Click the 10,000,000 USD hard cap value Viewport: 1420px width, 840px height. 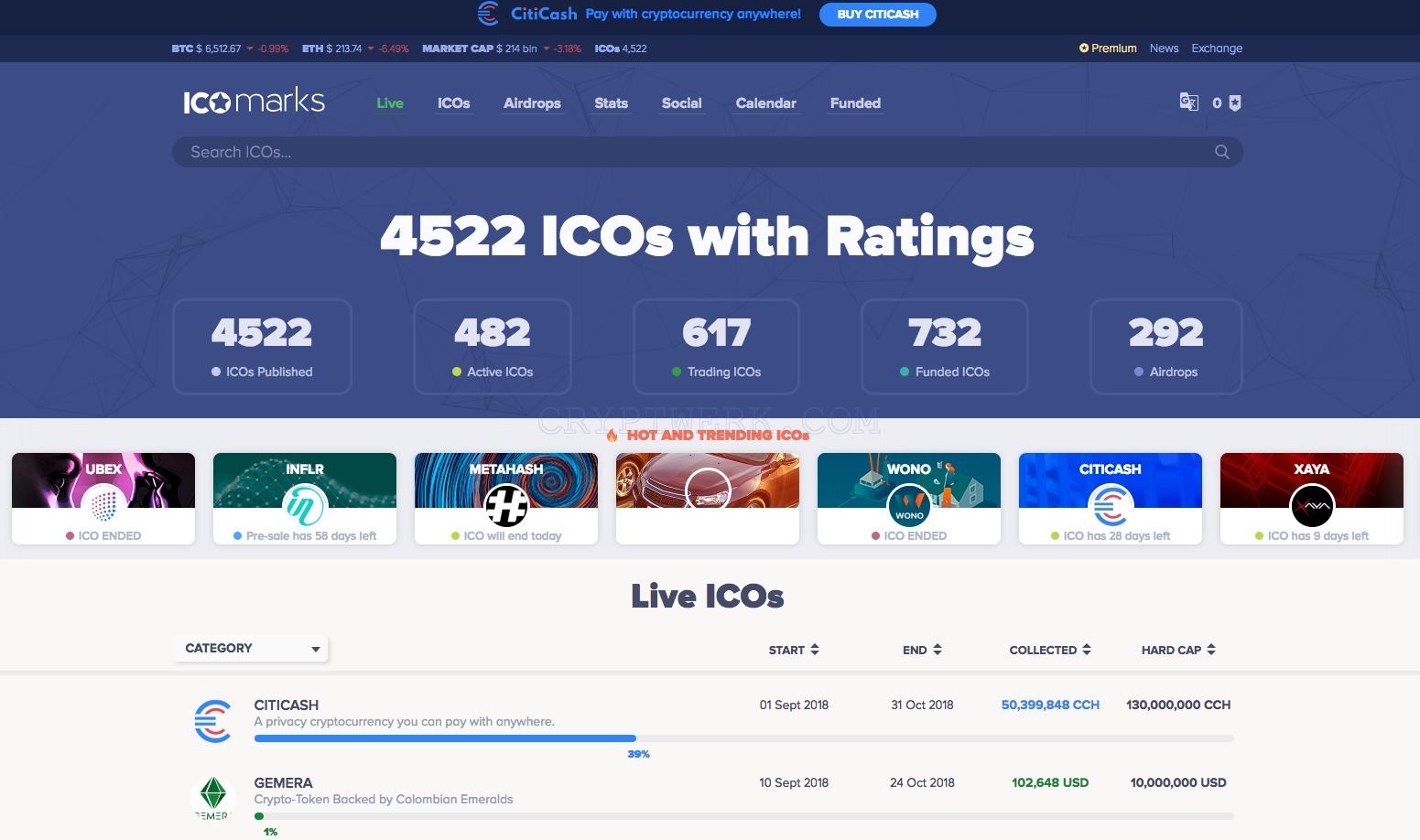pos(1178,783)
